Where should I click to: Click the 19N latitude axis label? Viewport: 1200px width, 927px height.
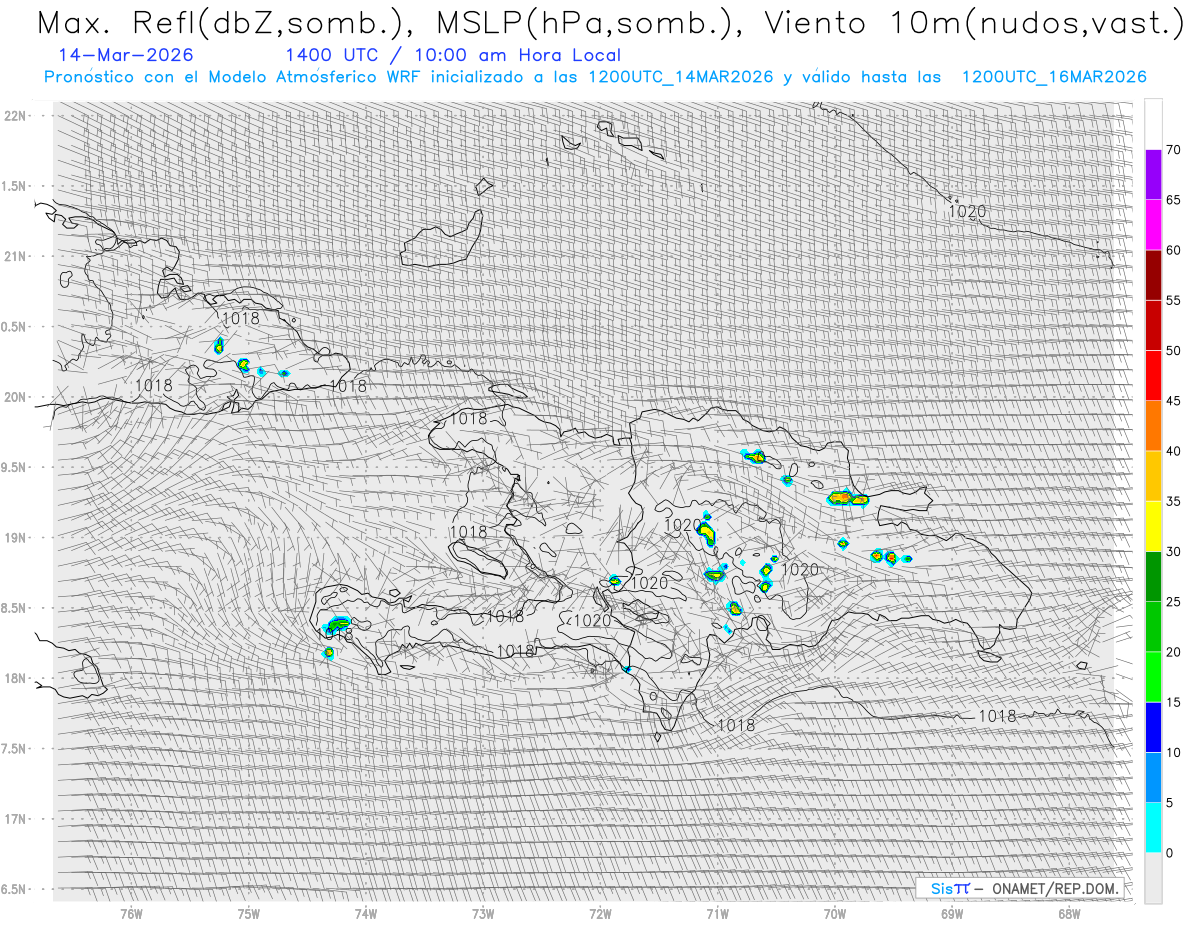click(x=16, y=538)
